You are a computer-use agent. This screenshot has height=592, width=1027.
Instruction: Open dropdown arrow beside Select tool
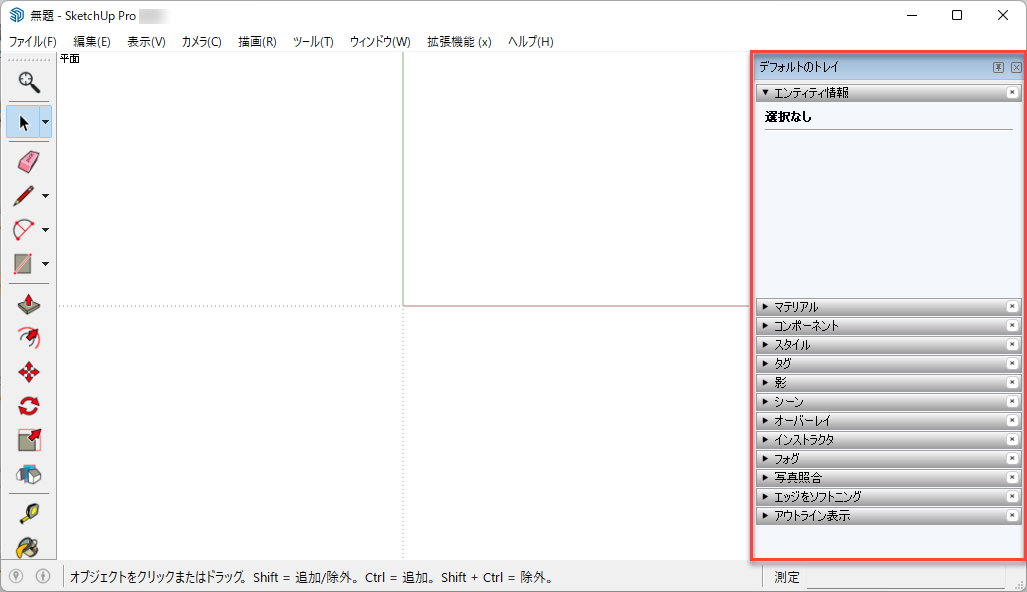[46, 122]
